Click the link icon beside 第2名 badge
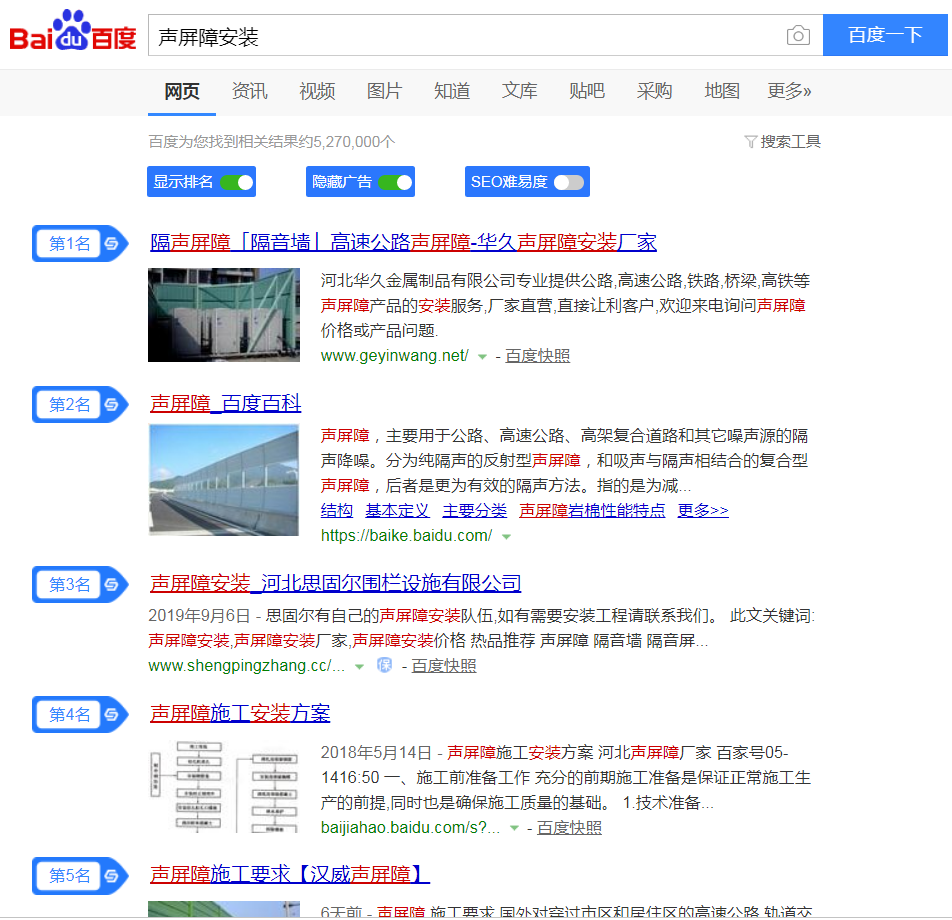This screenshot has height=920, width=952. point(112,404)
